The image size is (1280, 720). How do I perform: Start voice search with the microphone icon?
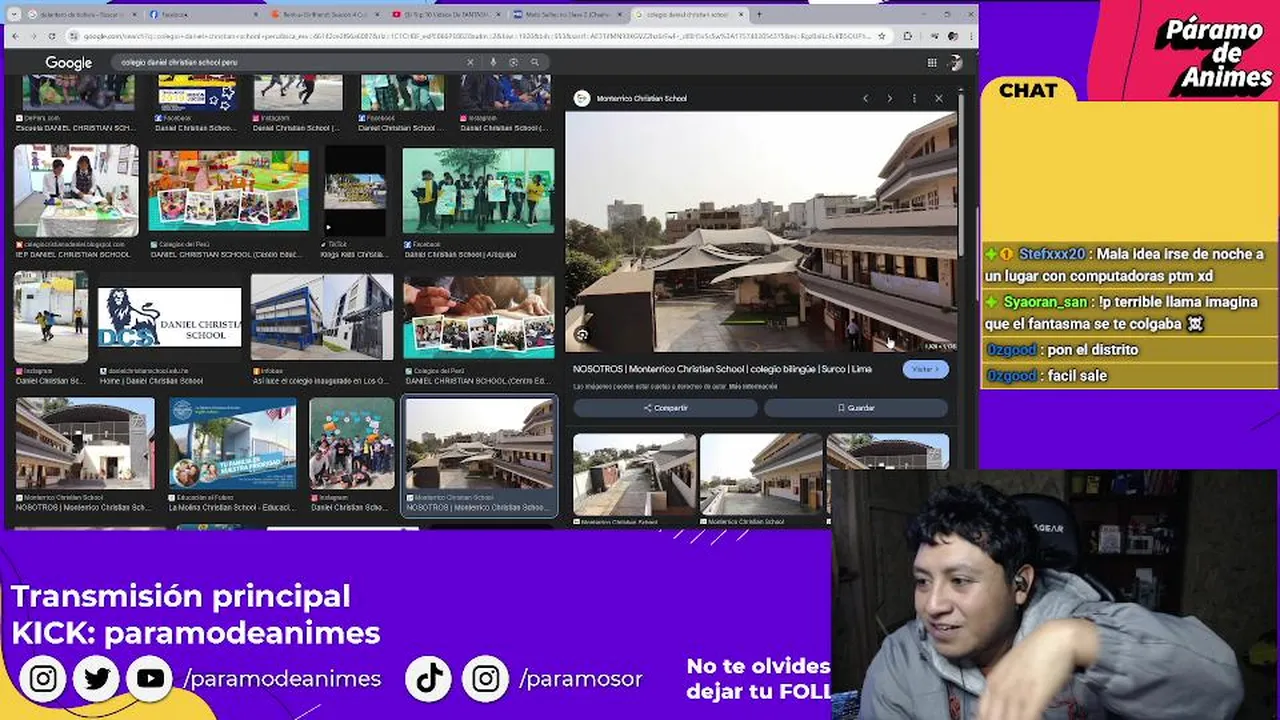(x=492, y=62)
